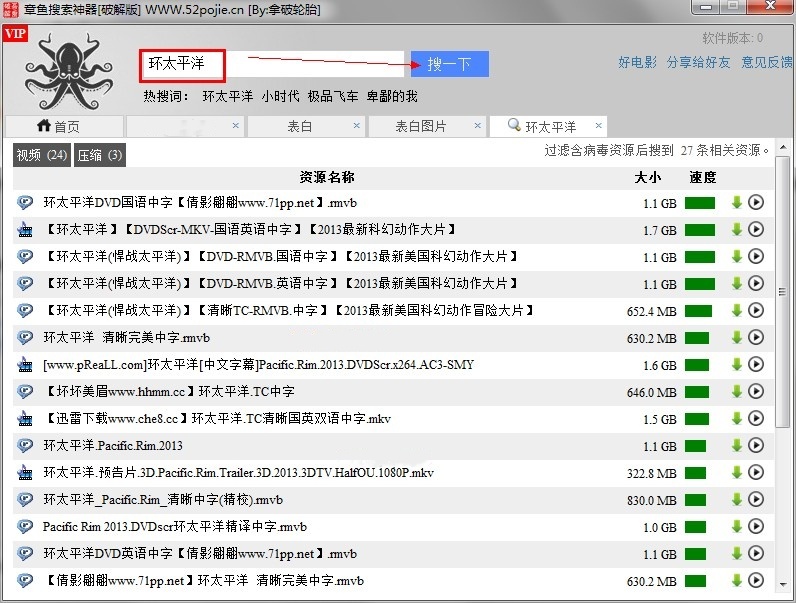The image size is (796, 603).
Task: Select row 【倩影翩翩www.71pp.net】环太平洋 清晰完美中字.rmvb
Action: tap(393, 580)
